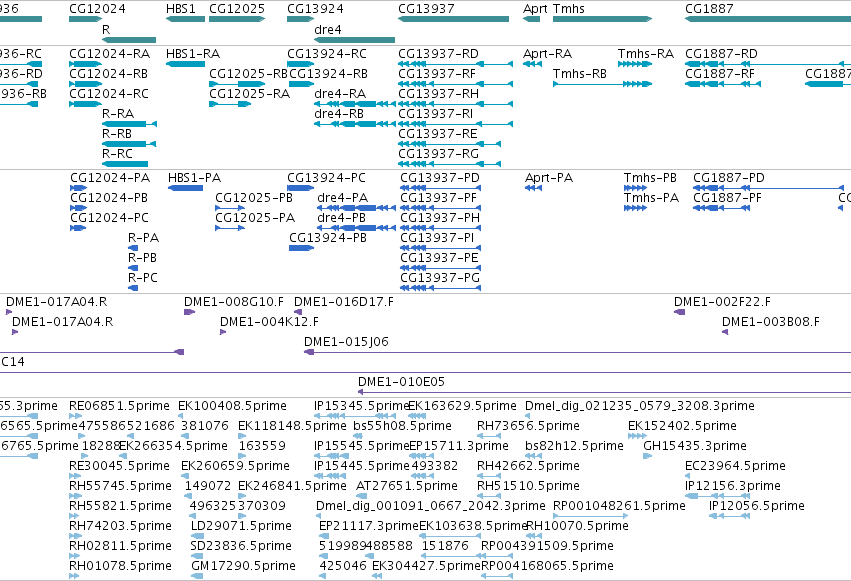The image size is (851, 581).
Task: Click the Aprt-RA transcript
Action: [532, 64]
